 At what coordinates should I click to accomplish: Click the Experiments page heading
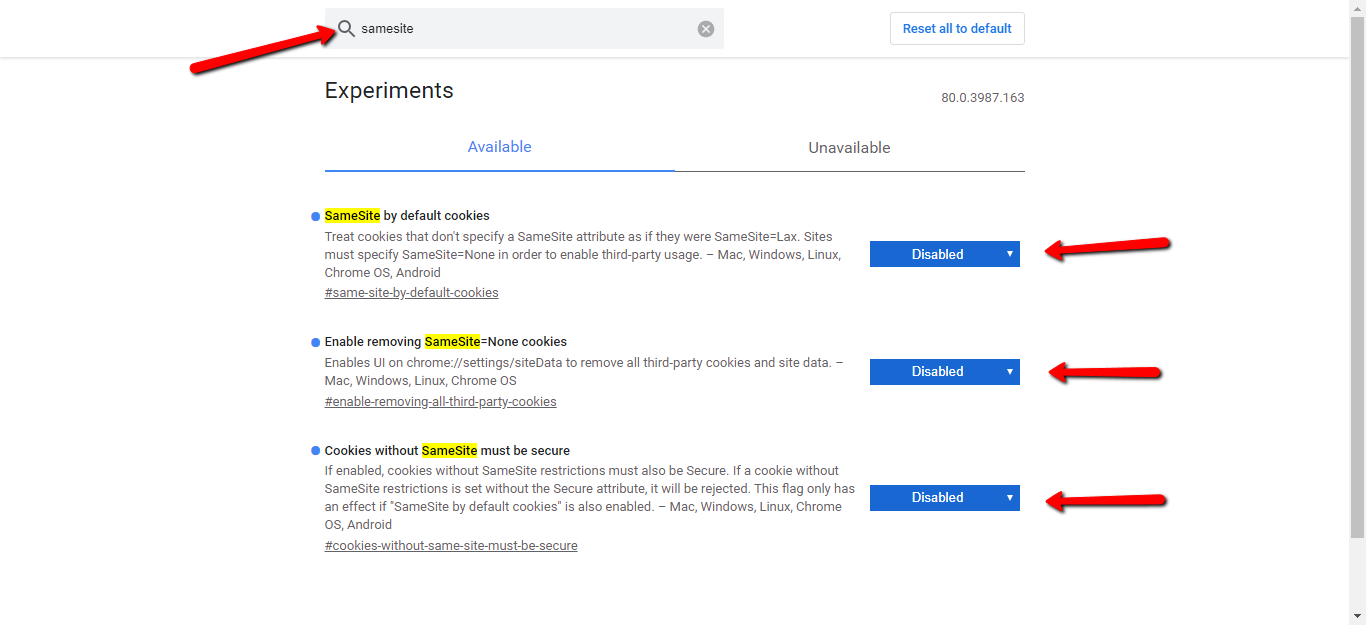pos(389,91)
